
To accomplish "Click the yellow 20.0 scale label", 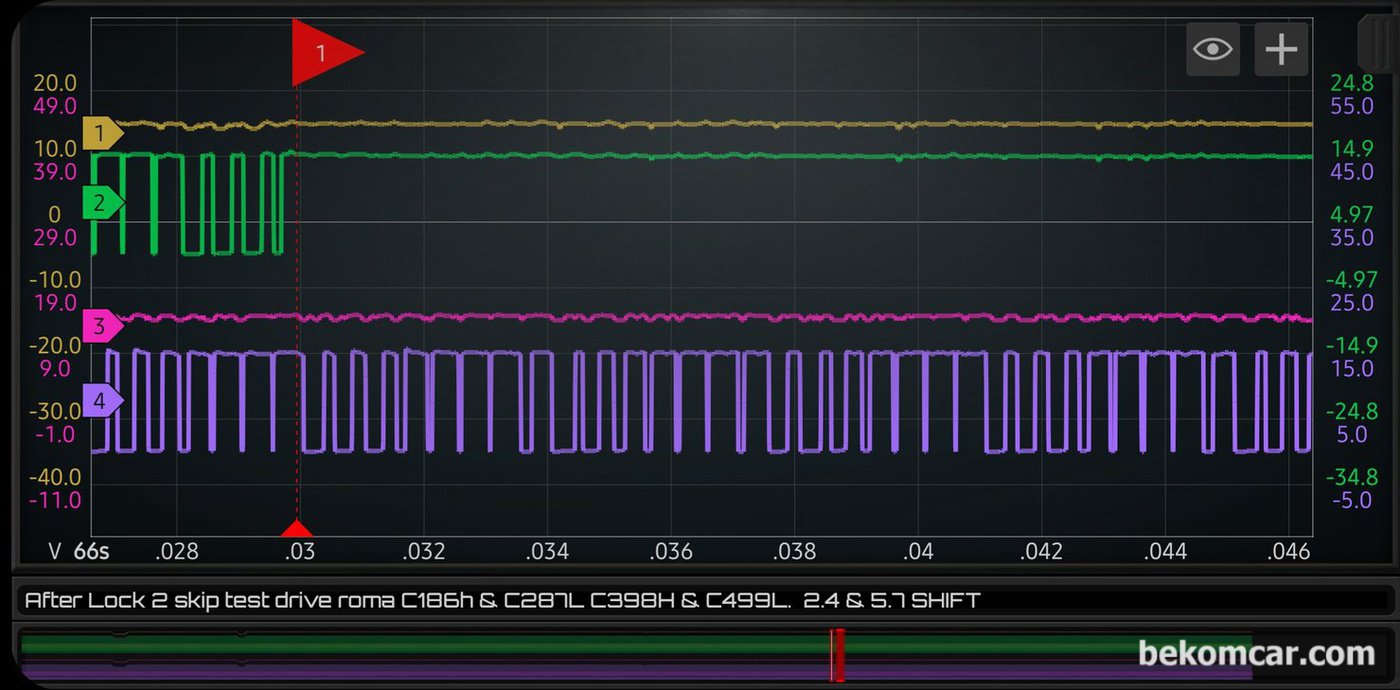I will click(x=55, y=83).
